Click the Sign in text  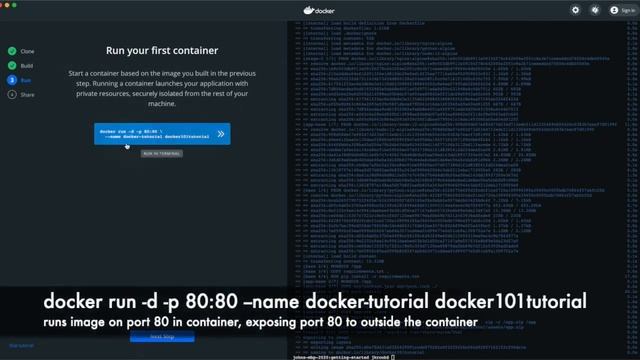(628, 11)
